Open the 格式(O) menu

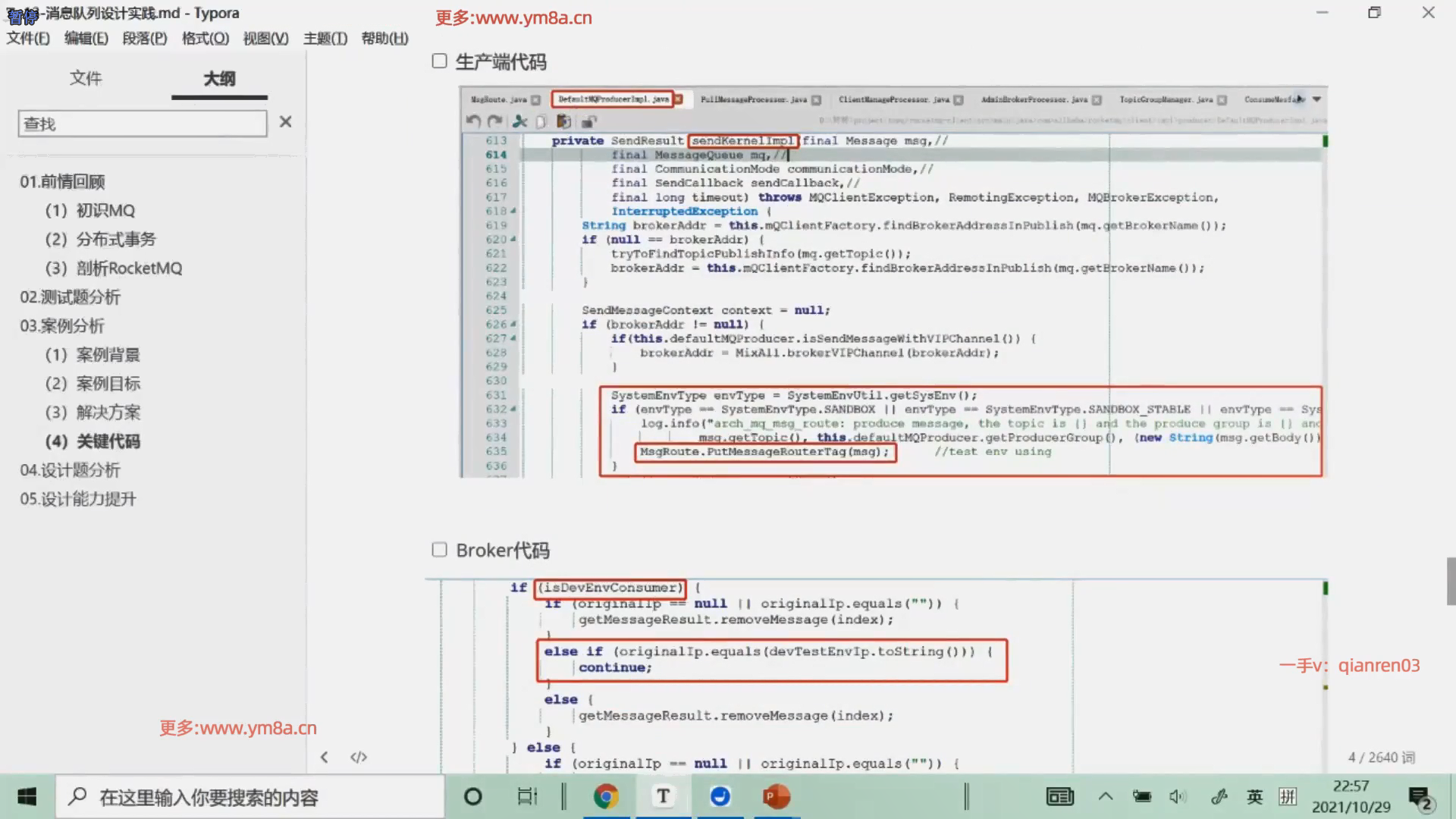tap(205, 38)
